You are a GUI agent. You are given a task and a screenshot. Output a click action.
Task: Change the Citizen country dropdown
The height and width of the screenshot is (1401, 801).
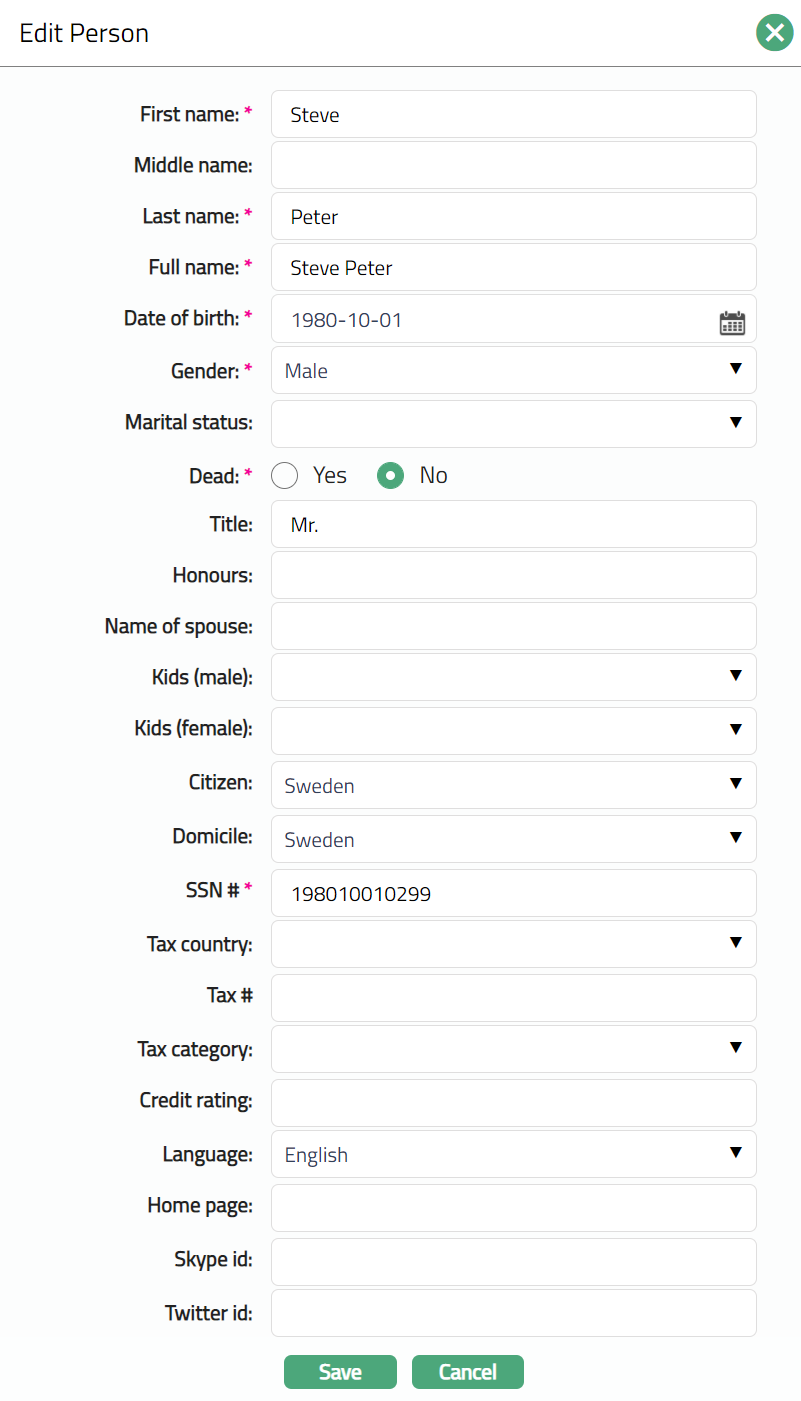(x=513, y=785)
